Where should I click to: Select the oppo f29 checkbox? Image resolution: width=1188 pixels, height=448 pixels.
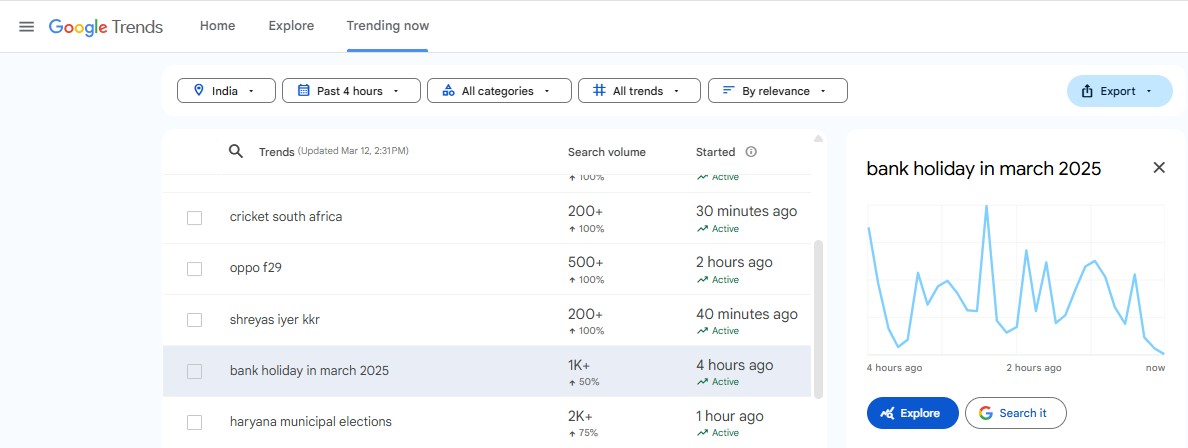pos(195,269)
